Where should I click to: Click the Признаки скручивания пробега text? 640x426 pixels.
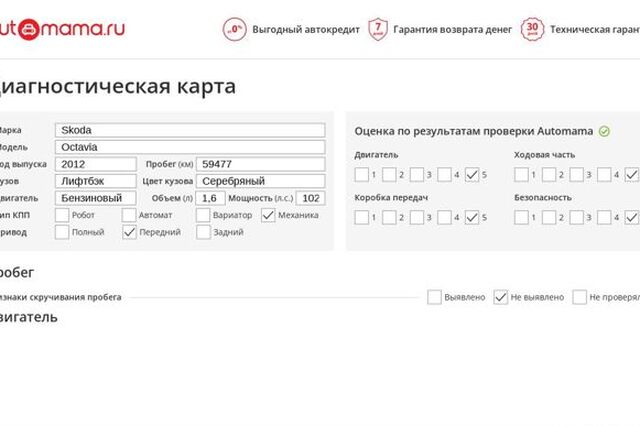[x=60, y=297]
